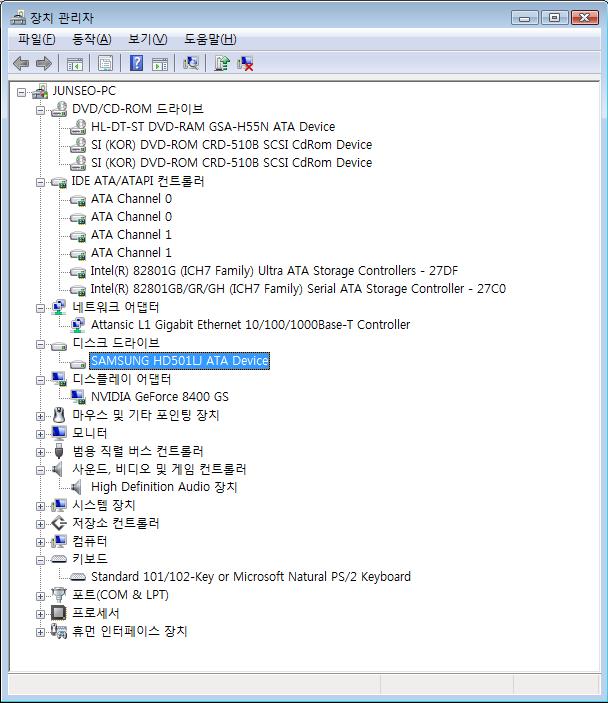608x703 pixels.
Task: Click the drive icon of HL-DT-ST DVD-RAM device
Action: [x=78, y=127]
